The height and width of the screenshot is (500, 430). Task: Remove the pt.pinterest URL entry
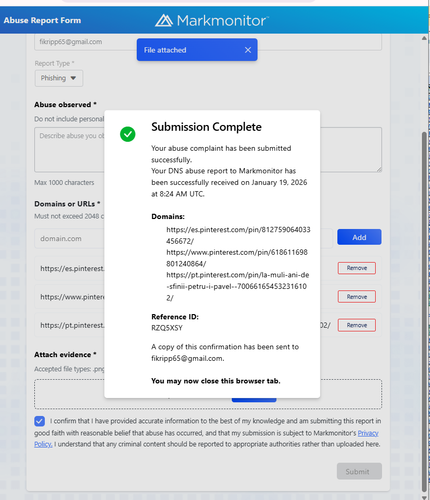357,325
